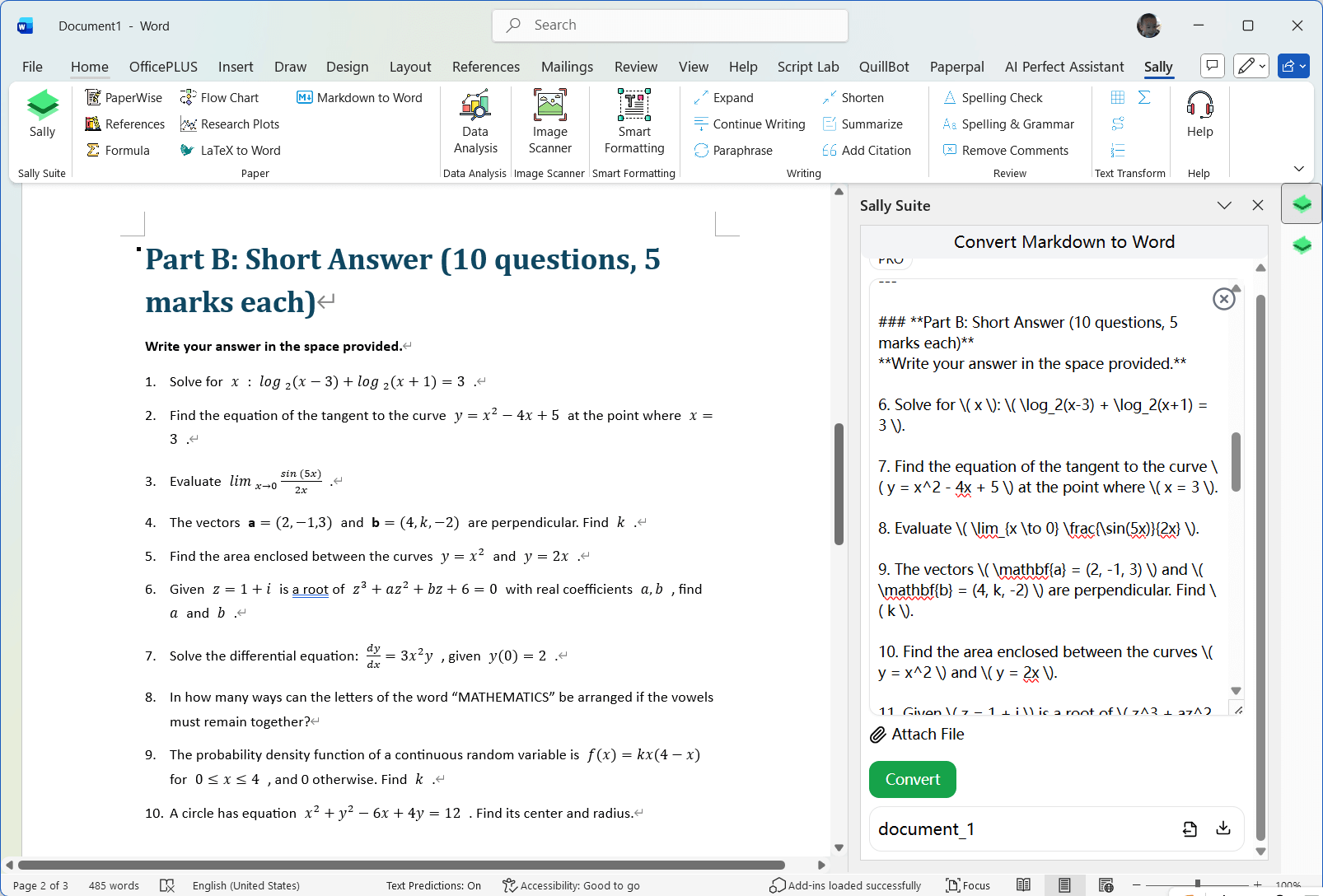Select Smart Formatting
1323x896 pixels.
[633, 122]
